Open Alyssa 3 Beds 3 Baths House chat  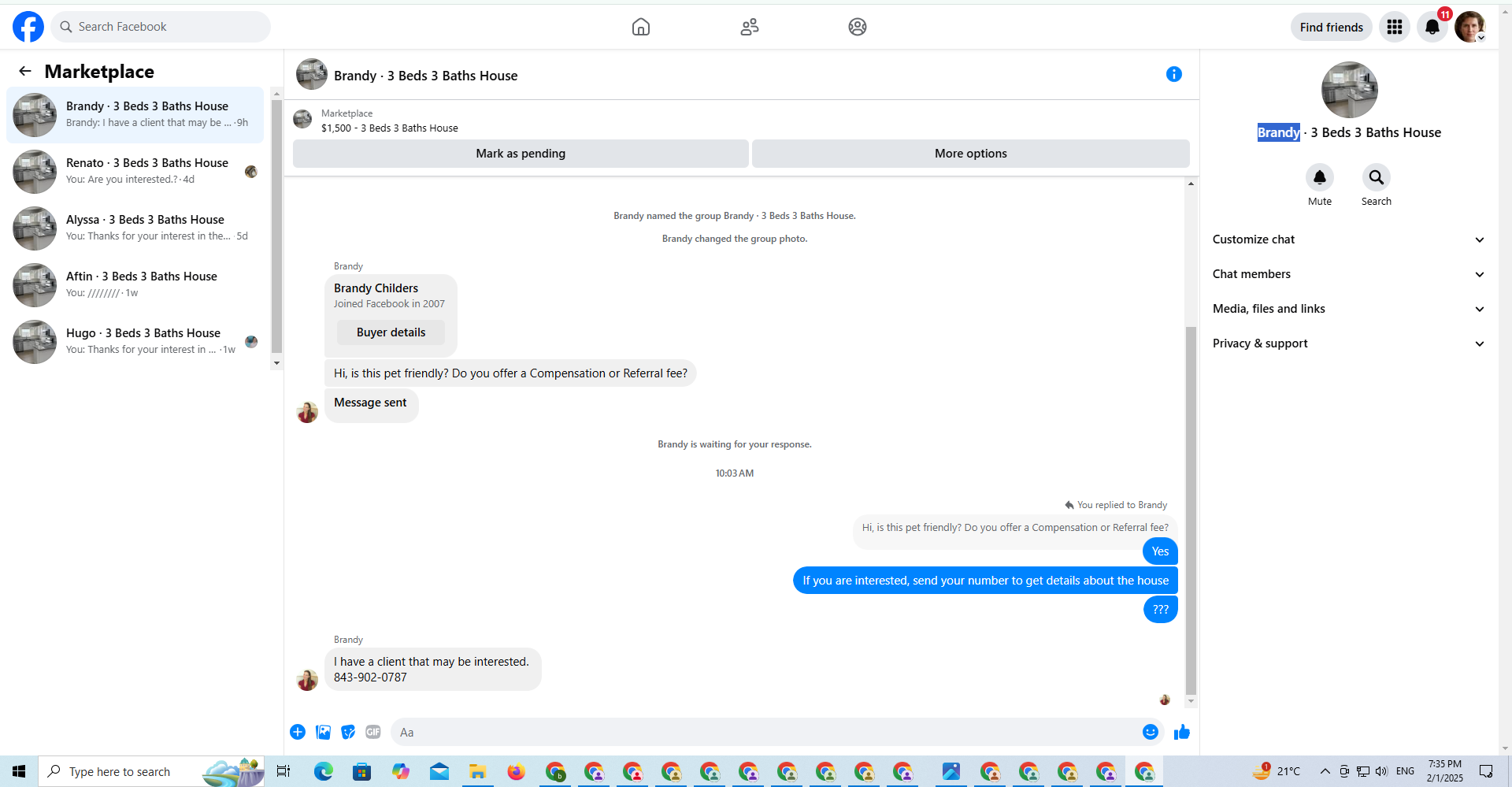click(135, 228)
